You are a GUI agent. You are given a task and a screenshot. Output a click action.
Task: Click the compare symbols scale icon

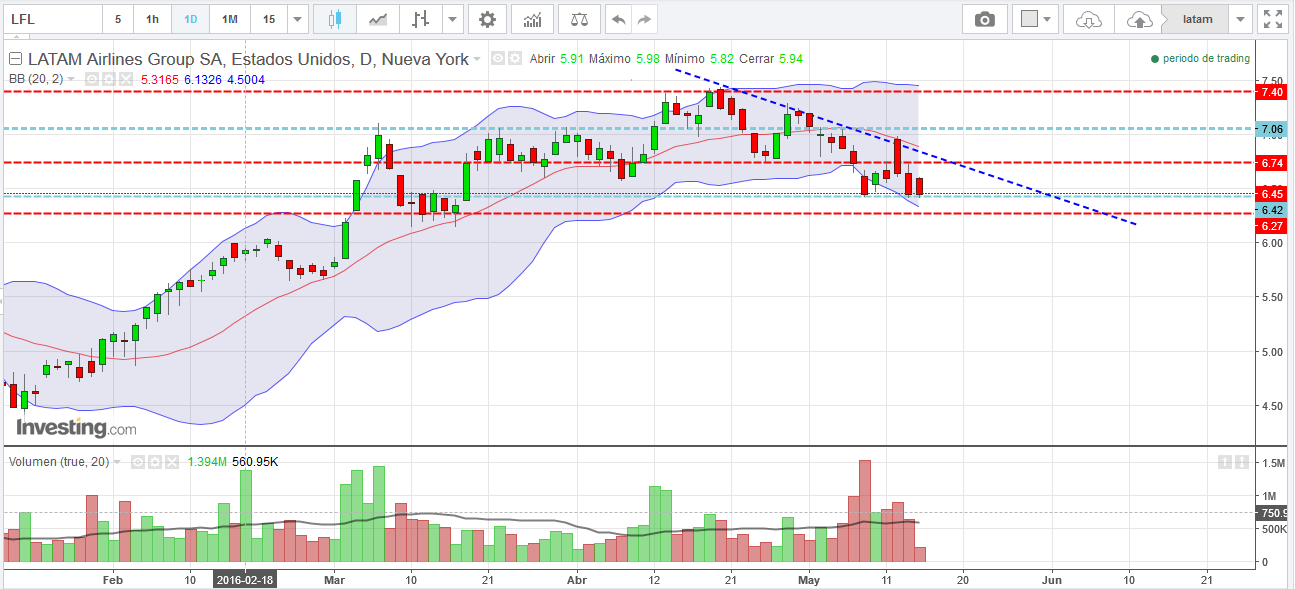(x=579, y=19)
